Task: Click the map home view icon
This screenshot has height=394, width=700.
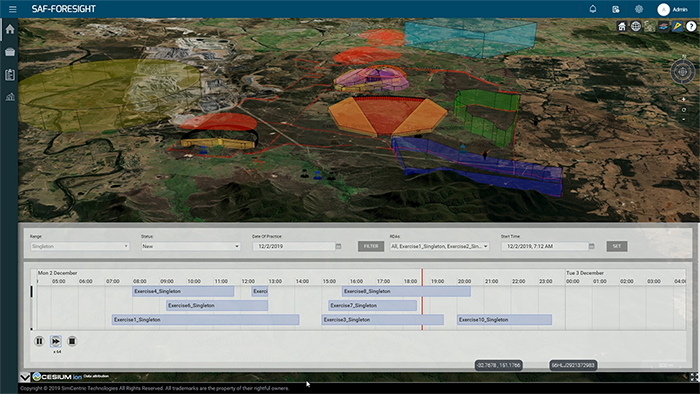Action: tap(622, 26)
